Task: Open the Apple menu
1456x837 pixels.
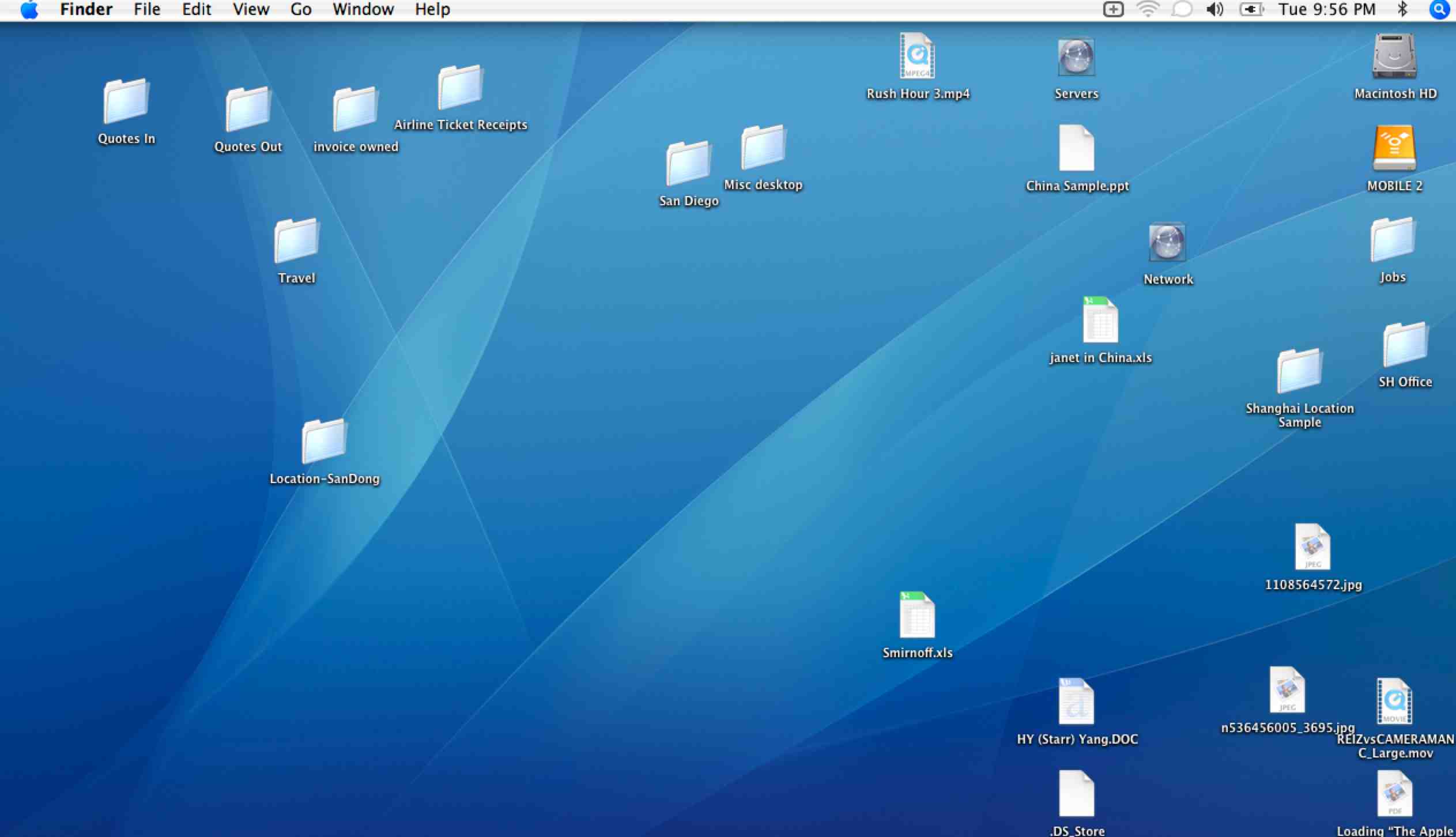Action: click(x=29, y=10)
